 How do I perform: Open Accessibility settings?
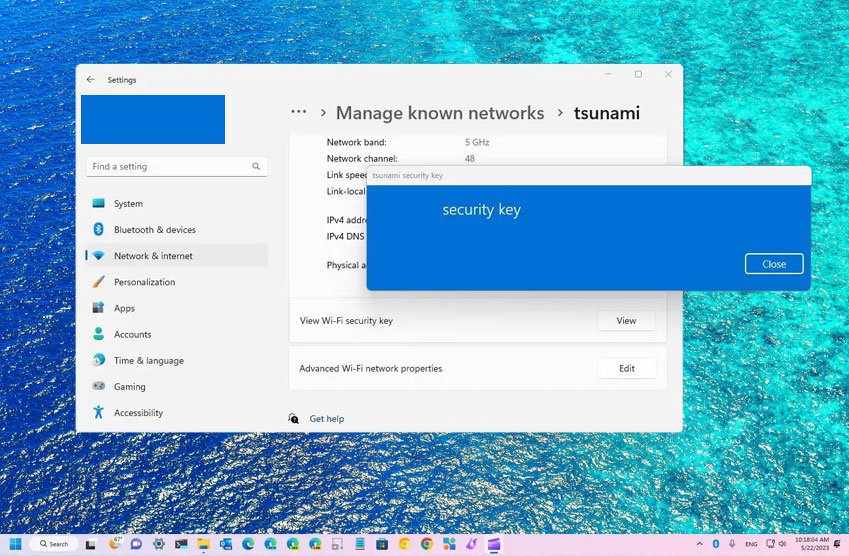coord(138,413)
